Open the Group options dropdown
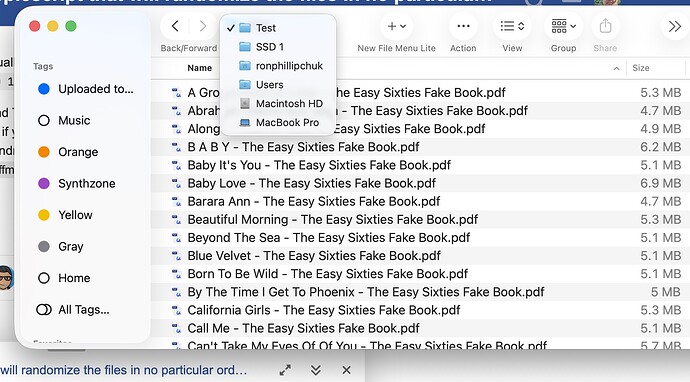690x382 pixels. click(x=564, y=26)
